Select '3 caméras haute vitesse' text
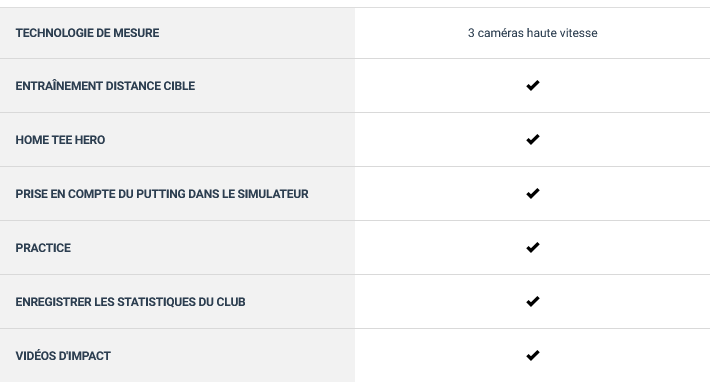Screen dimensions: 710x388 pos(532,33)
